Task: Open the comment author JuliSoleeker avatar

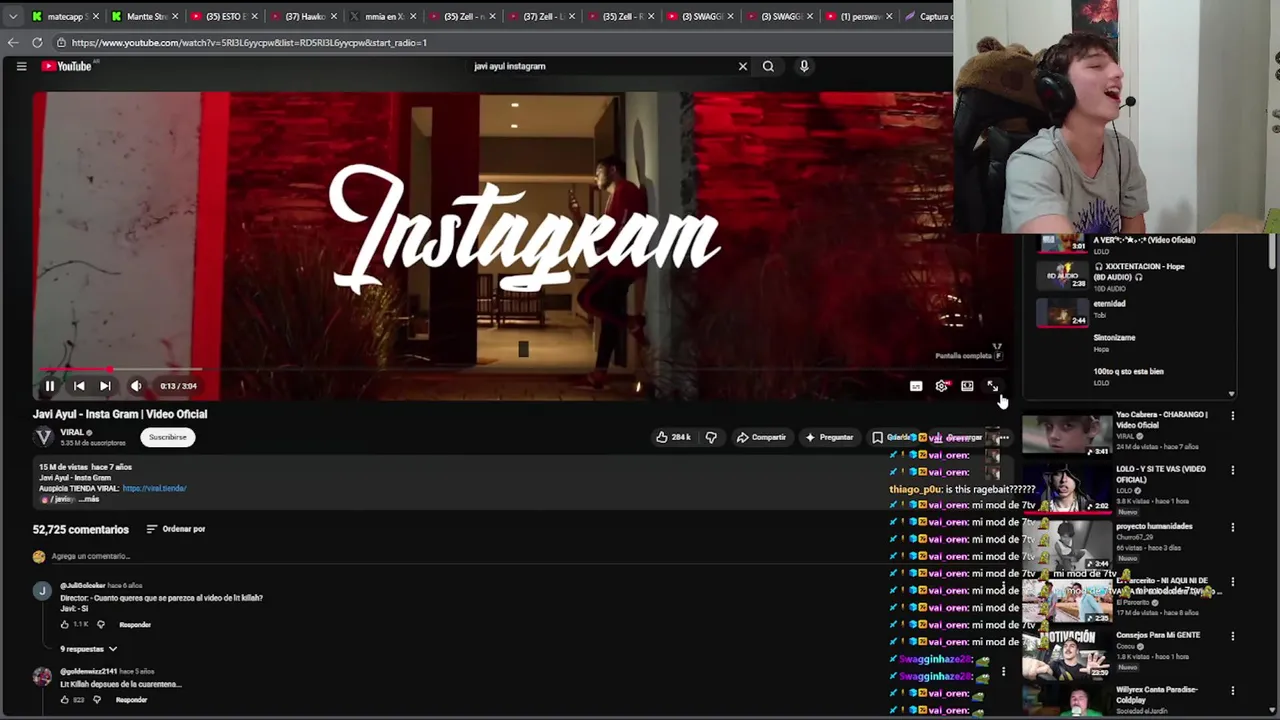Action: [42, 591]
